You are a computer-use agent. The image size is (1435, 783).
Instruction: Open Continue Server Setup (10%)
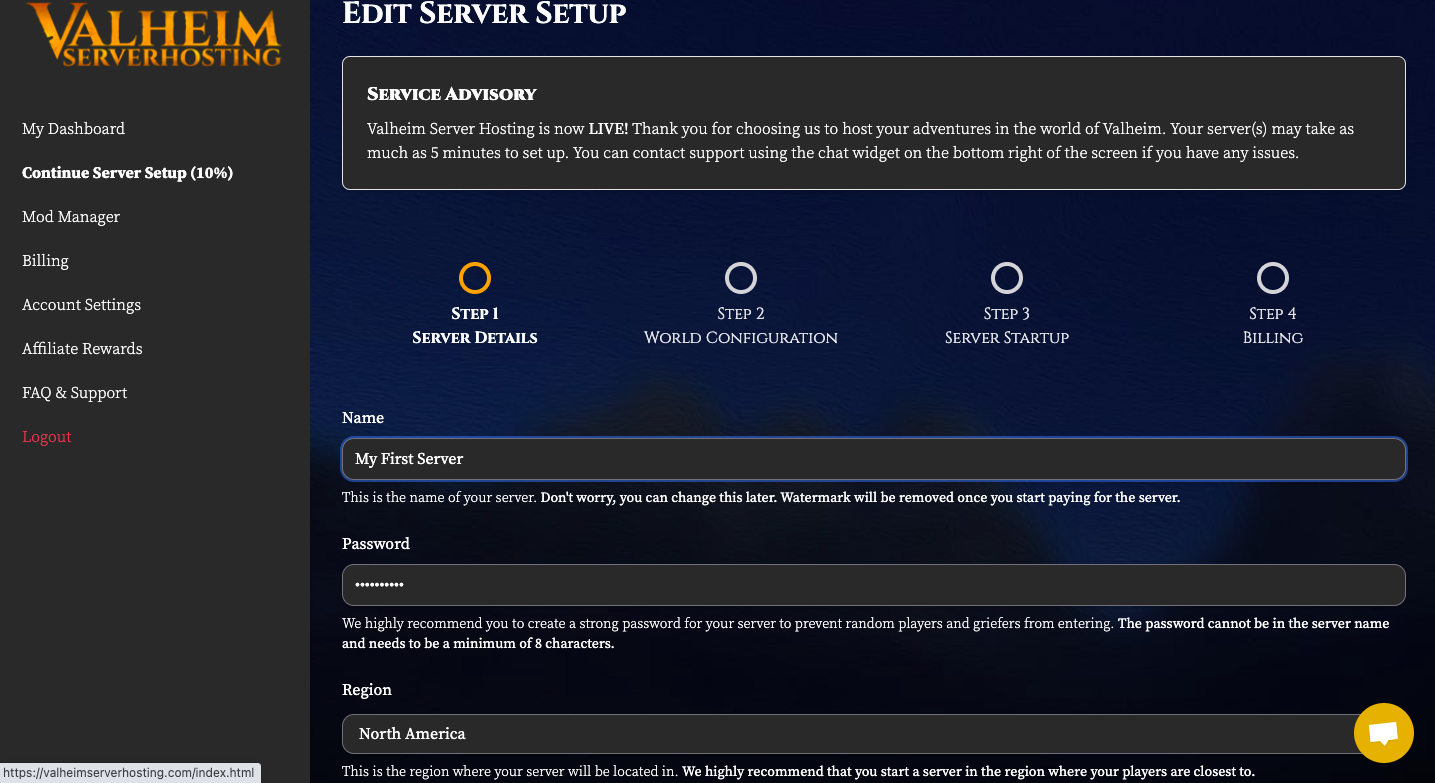[127, 173]
